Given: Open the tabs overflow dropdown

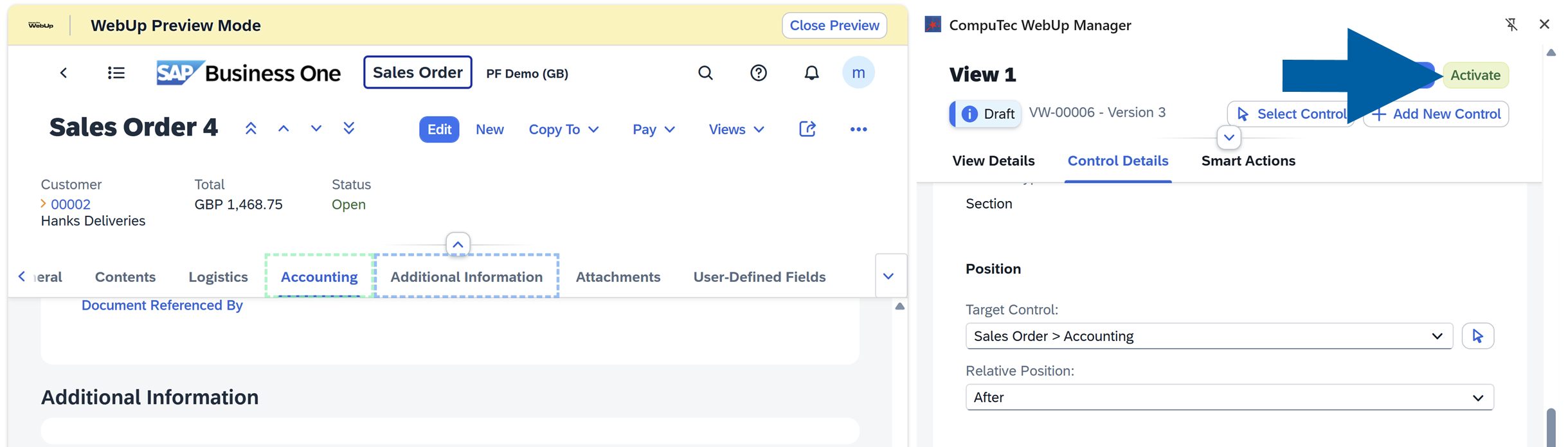Looking at the screenshot, I should click(888, 276).
